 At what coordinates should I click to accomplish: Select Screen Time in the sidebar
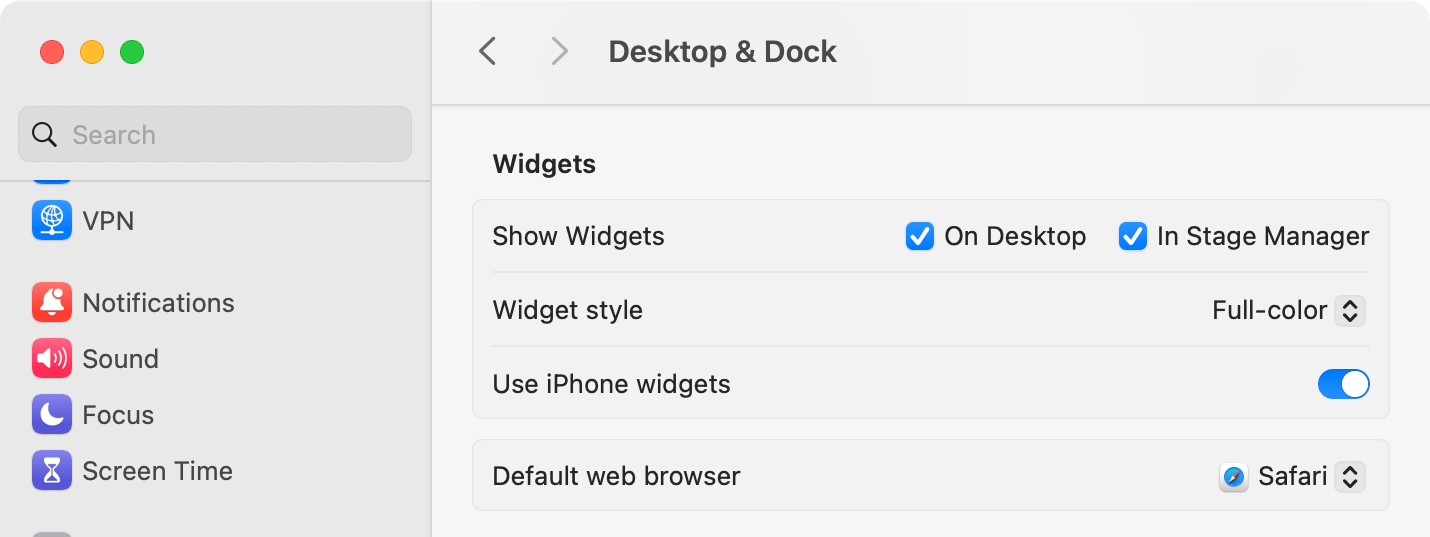(x=157, y=471)
